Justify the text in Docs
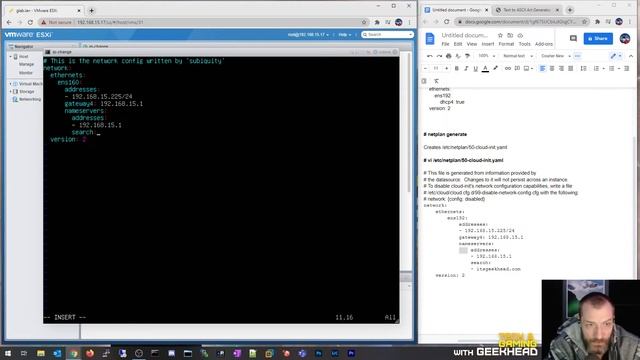The image size is (640, 360). click(571, 69)
